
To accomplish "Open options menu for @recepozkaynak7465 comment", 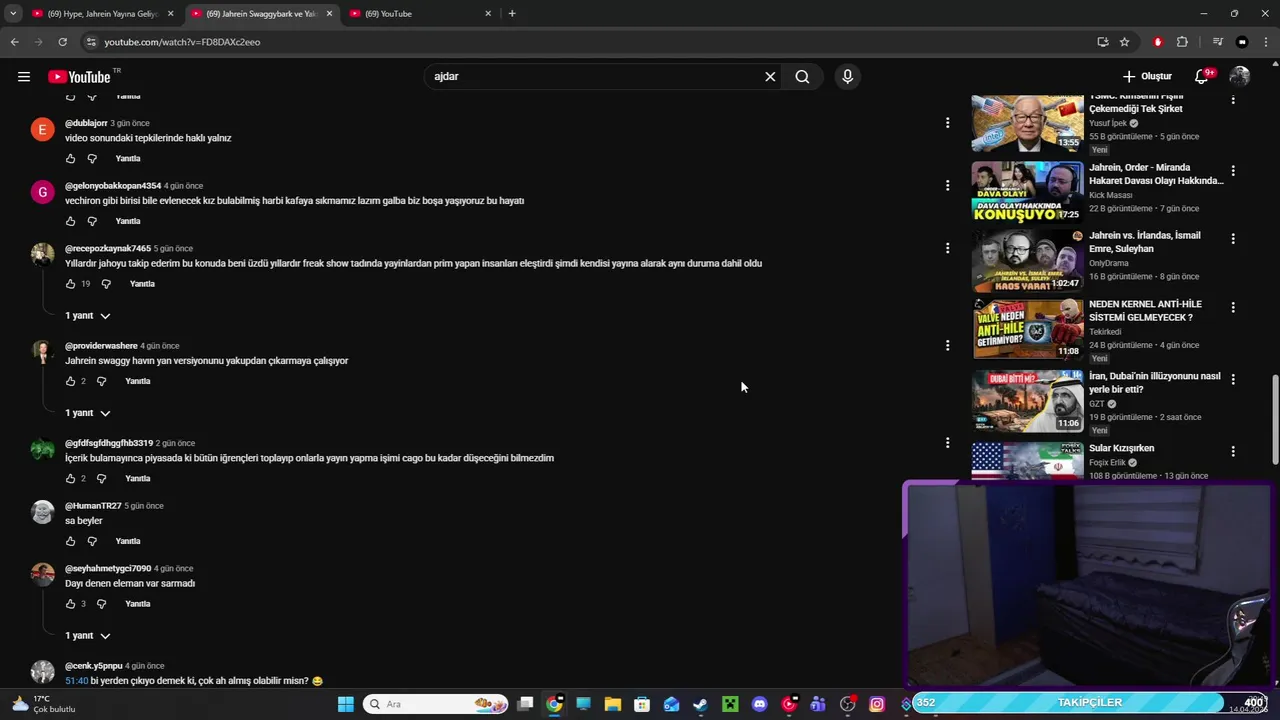I will click(x=947, y=248).
